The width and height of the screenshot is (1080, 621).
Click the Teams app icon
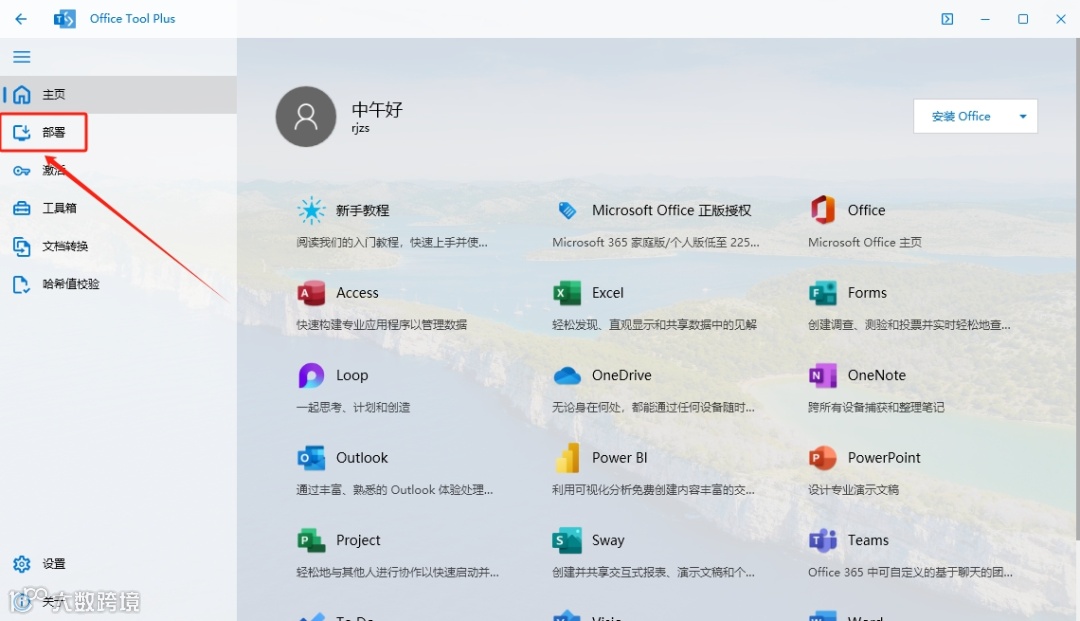pos(822,540)
